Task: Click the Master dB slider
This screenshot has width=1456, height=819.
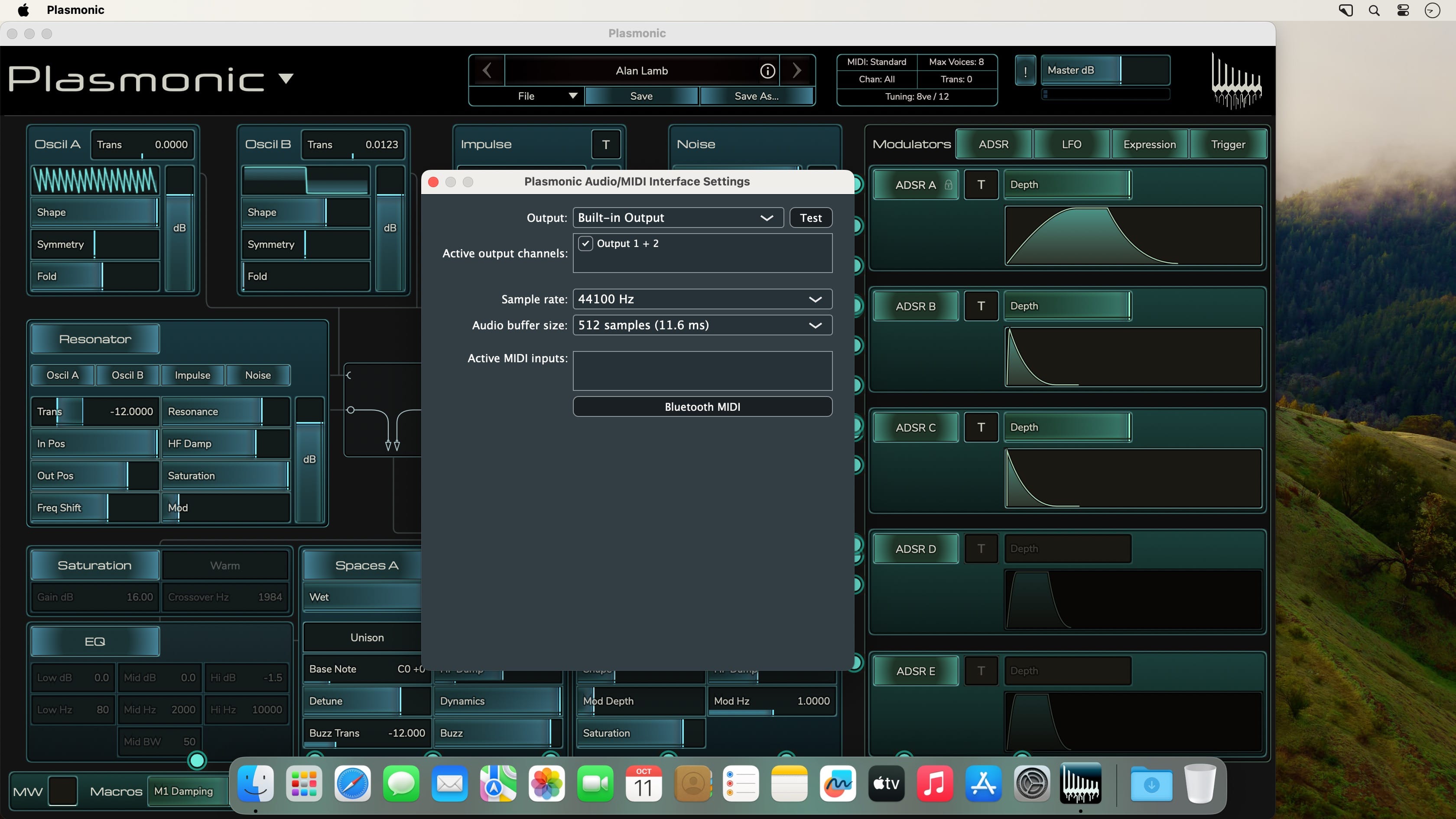Action: pos(1105,71)
